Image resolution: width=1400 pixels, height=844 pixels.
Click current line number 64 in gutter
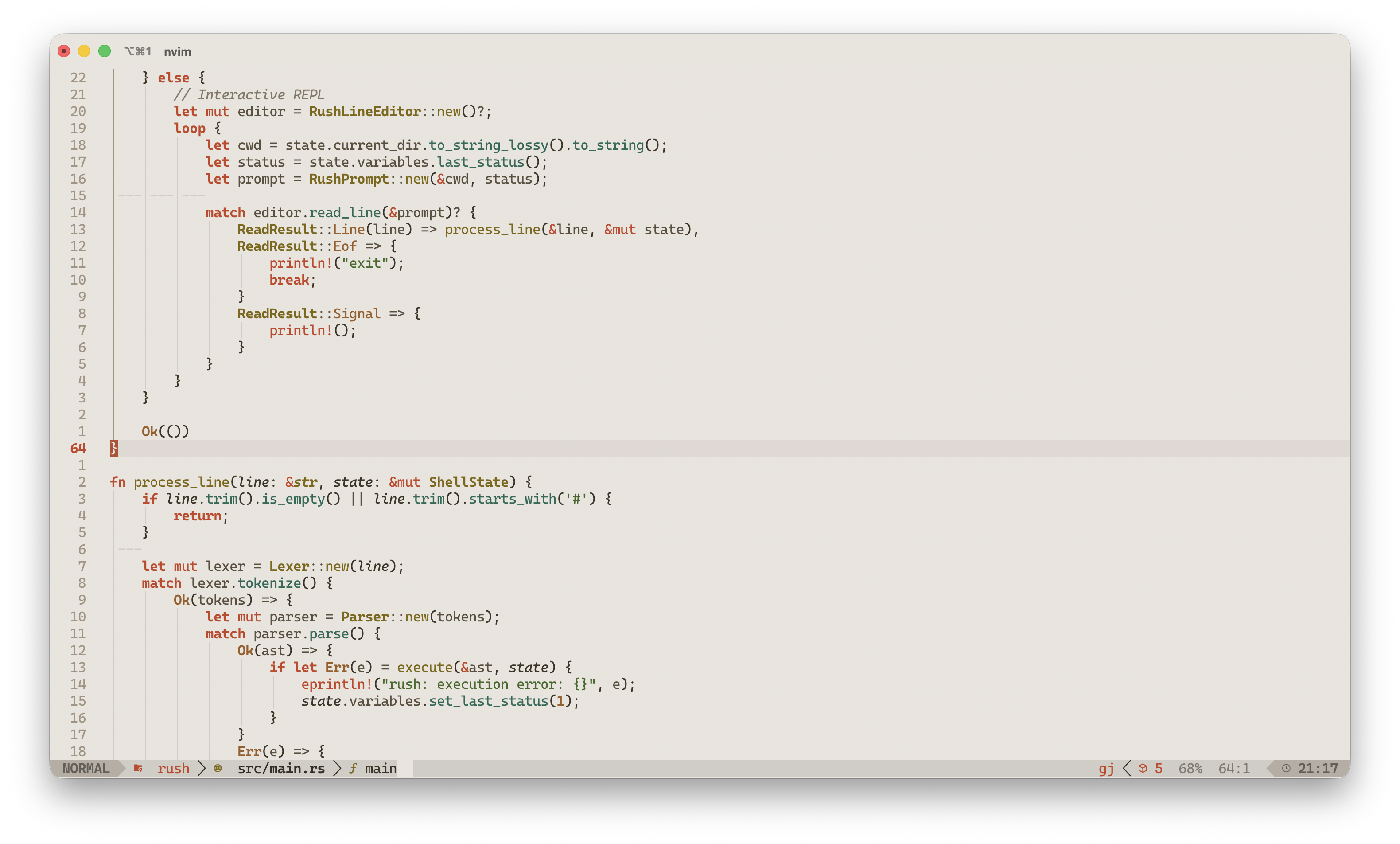(78, 449)
